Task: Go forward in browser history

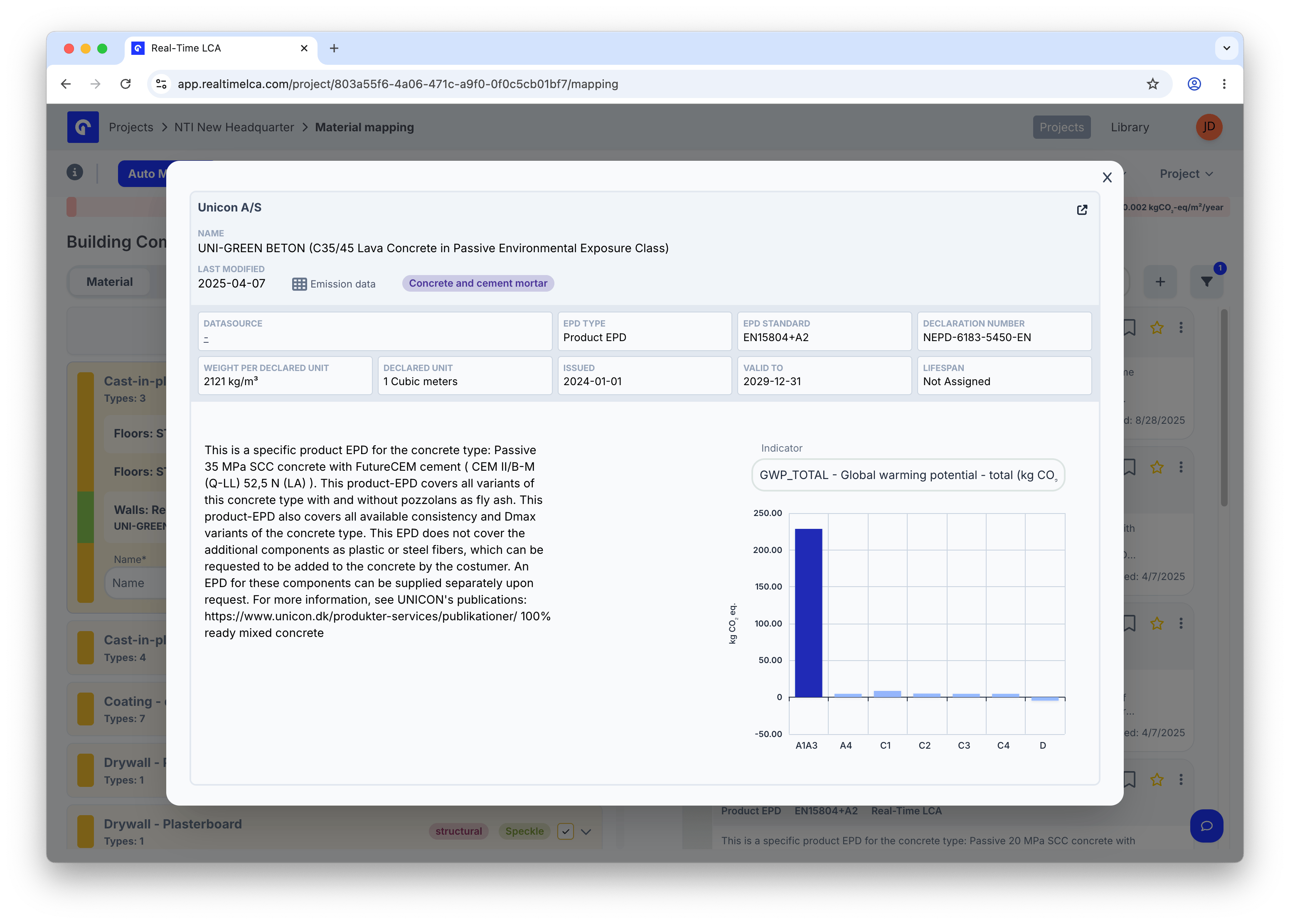Action: (96, 84)
